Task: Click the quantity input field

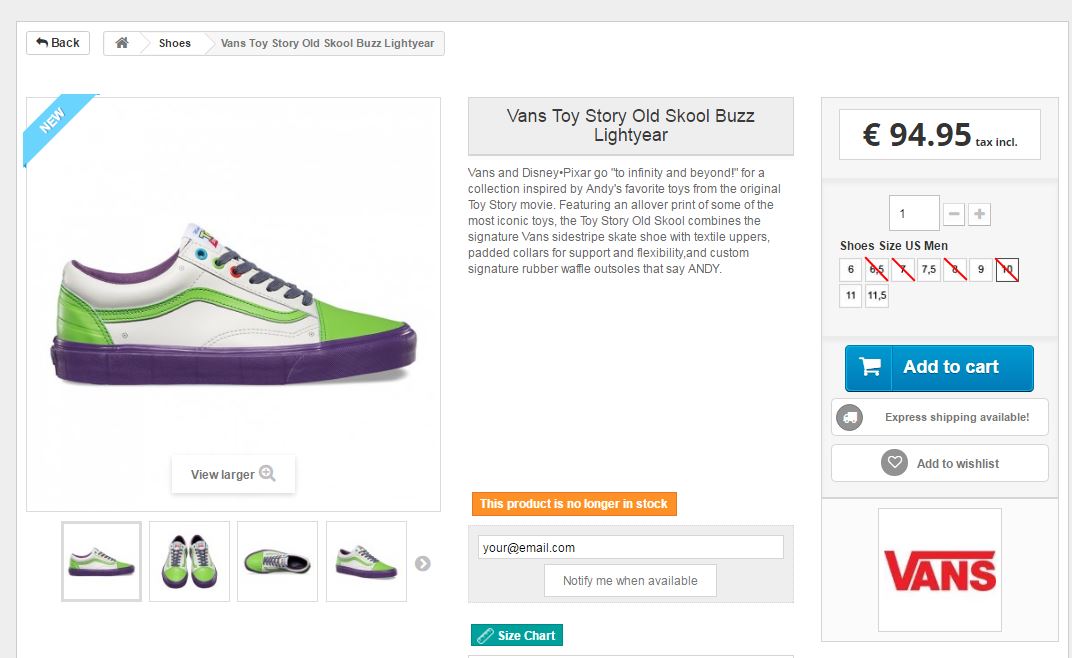Action: 914,214
